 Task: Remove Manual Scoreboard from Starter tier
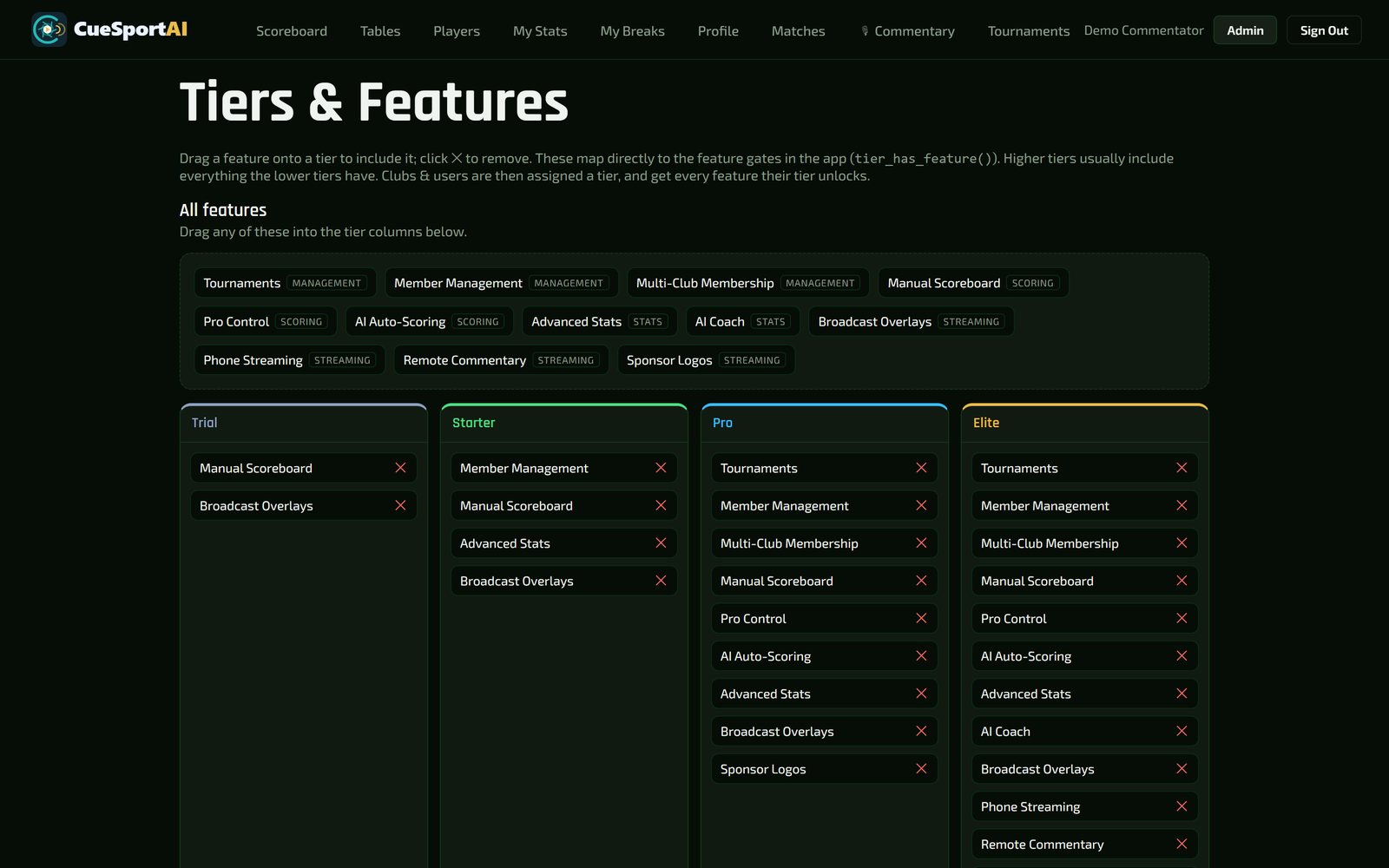click(661, 505)
